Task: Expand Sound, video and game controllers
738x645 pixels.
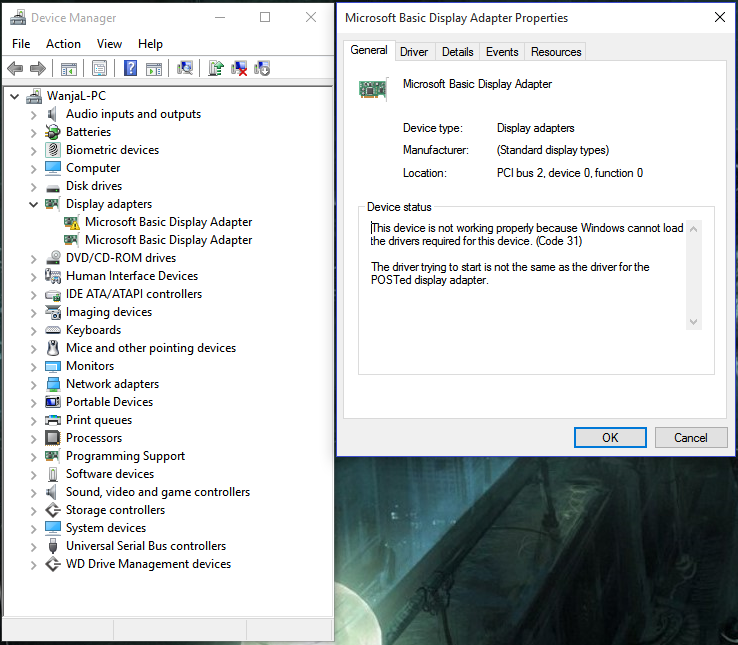Action: [33, 492]
